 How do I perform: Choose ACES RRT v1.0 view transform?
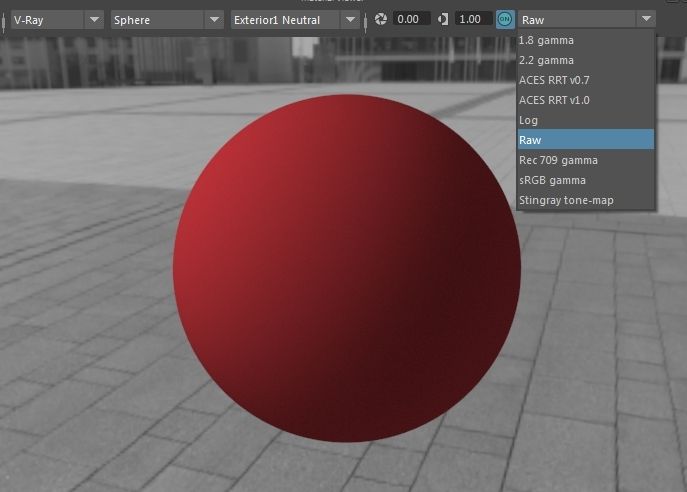pos(586,100)
